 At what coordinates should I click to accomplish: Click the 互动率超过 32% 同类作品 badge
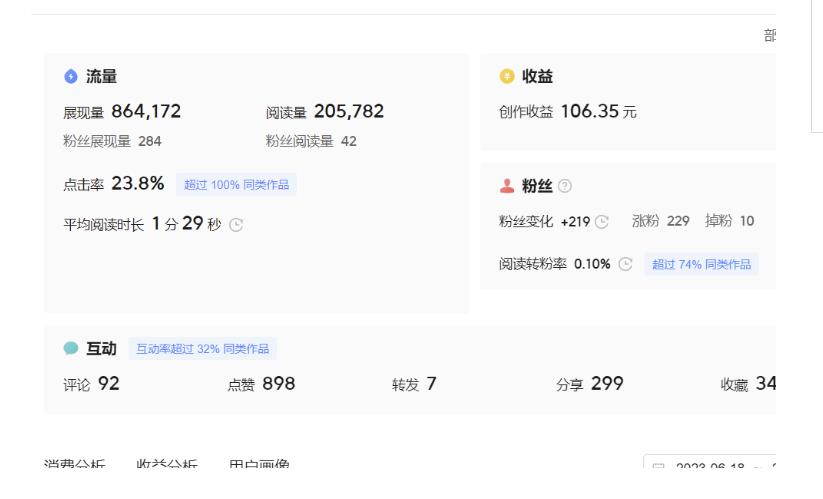(x=202, y=349)
